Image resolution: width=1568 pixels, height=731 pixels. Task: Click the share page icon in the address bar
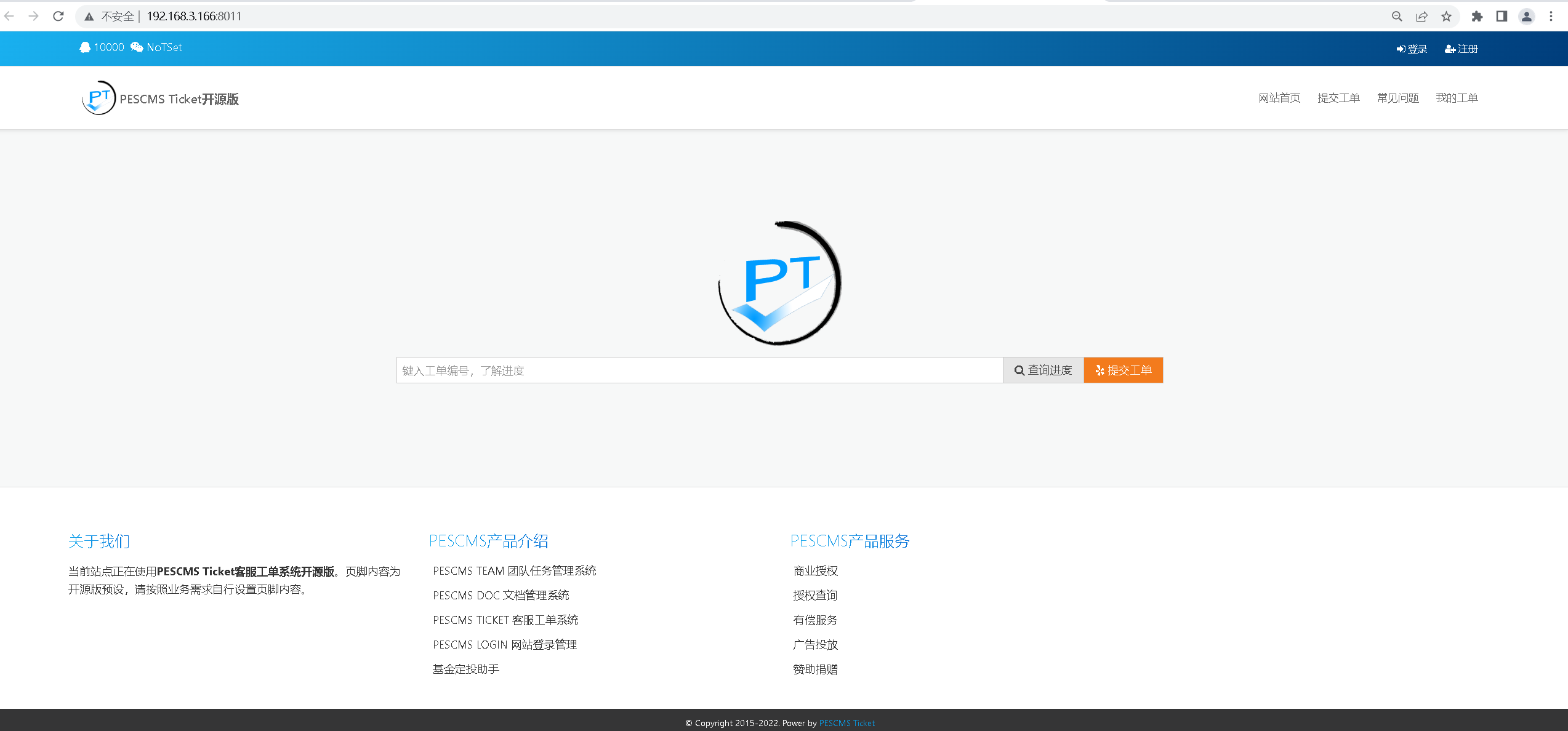click(x=1421, y=17)
